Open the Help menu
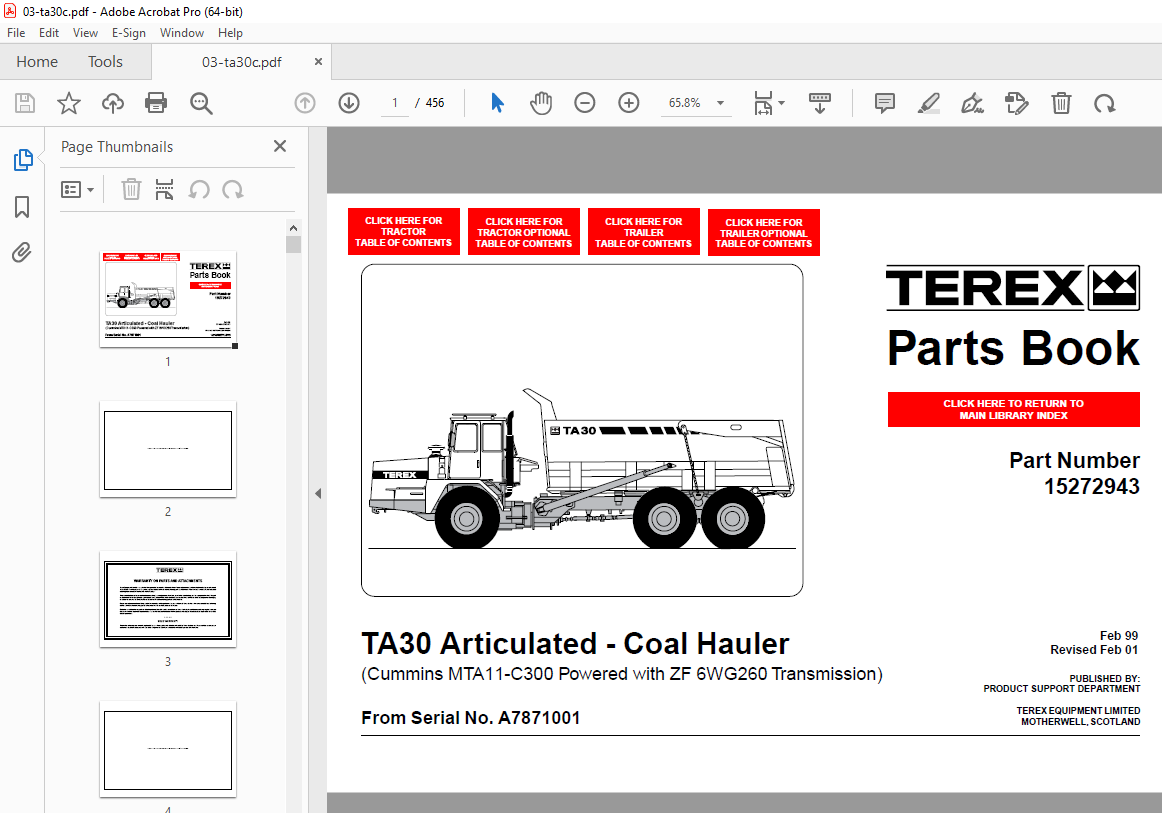 (x=230, y=33)
